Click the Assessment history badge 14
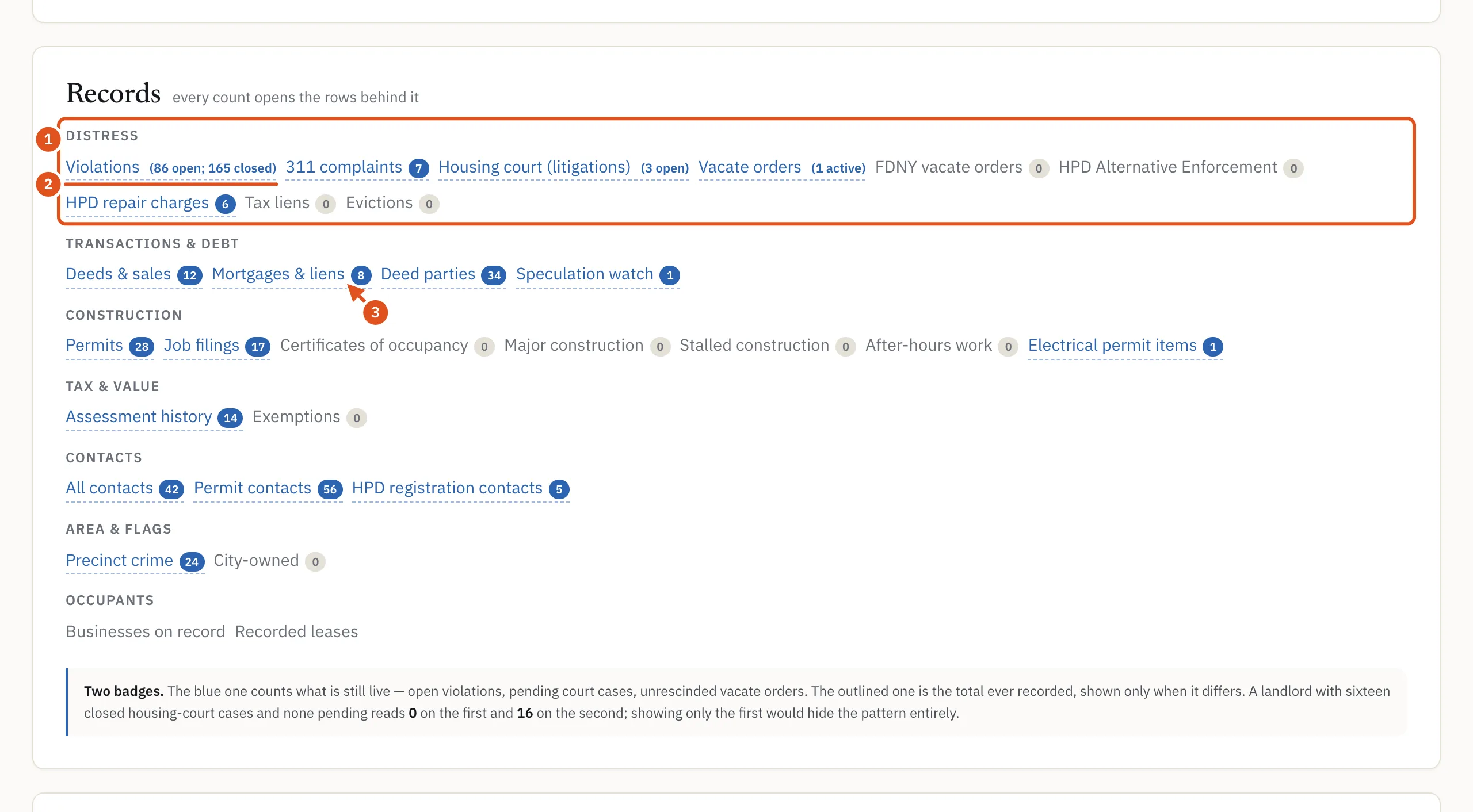This screenshot has width=1473, height=812. pos(230,418)
